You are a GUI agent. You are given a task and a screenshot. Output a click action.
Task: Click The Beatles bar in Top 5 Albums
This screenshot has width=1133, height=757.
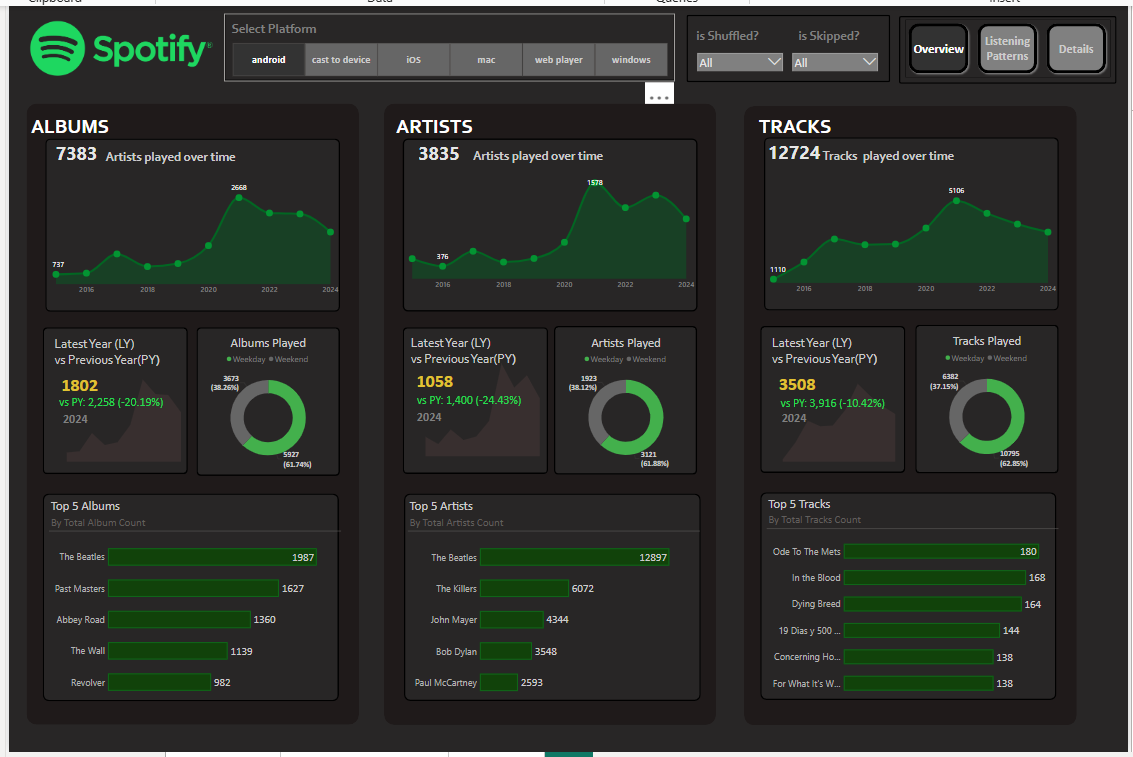(211, 557)
